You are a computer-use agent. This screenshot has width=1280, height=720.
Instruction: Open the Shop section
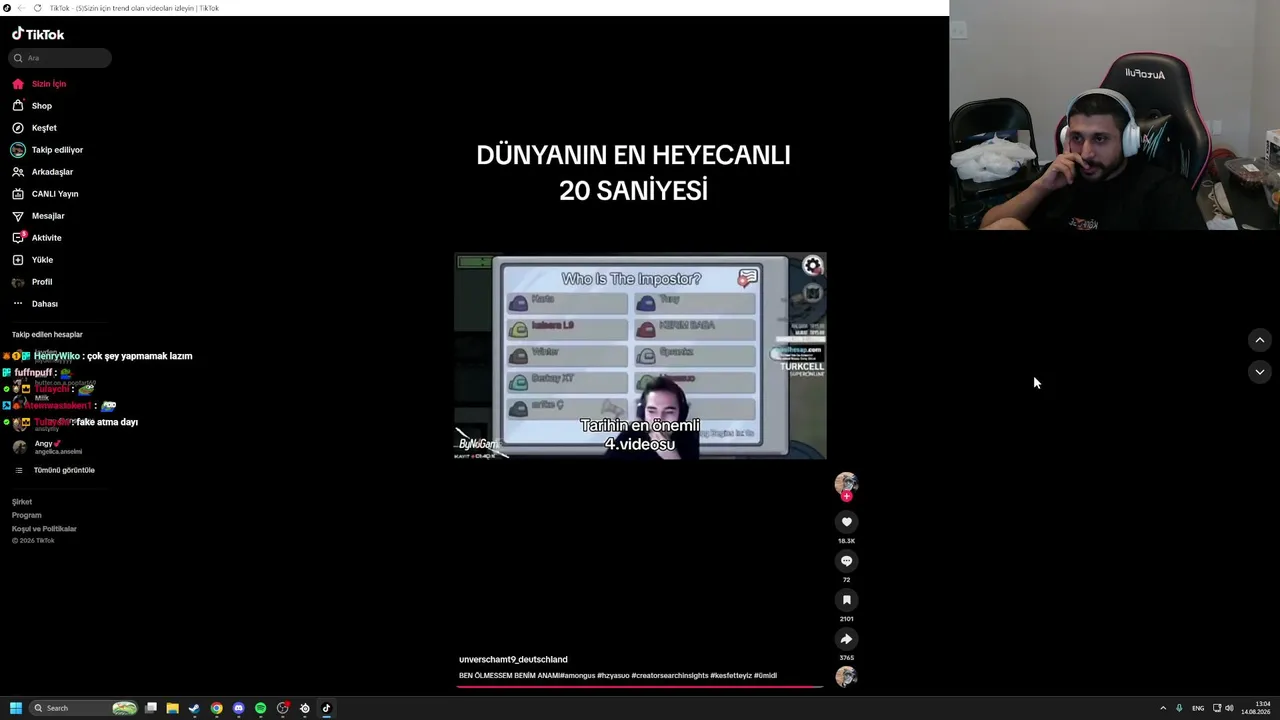coord(32,106)
